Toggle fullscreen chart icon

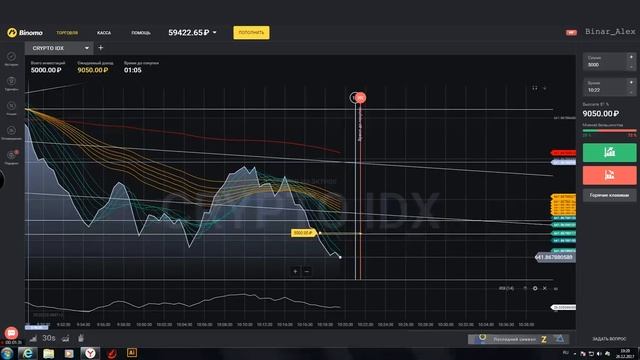click(535, 88)
